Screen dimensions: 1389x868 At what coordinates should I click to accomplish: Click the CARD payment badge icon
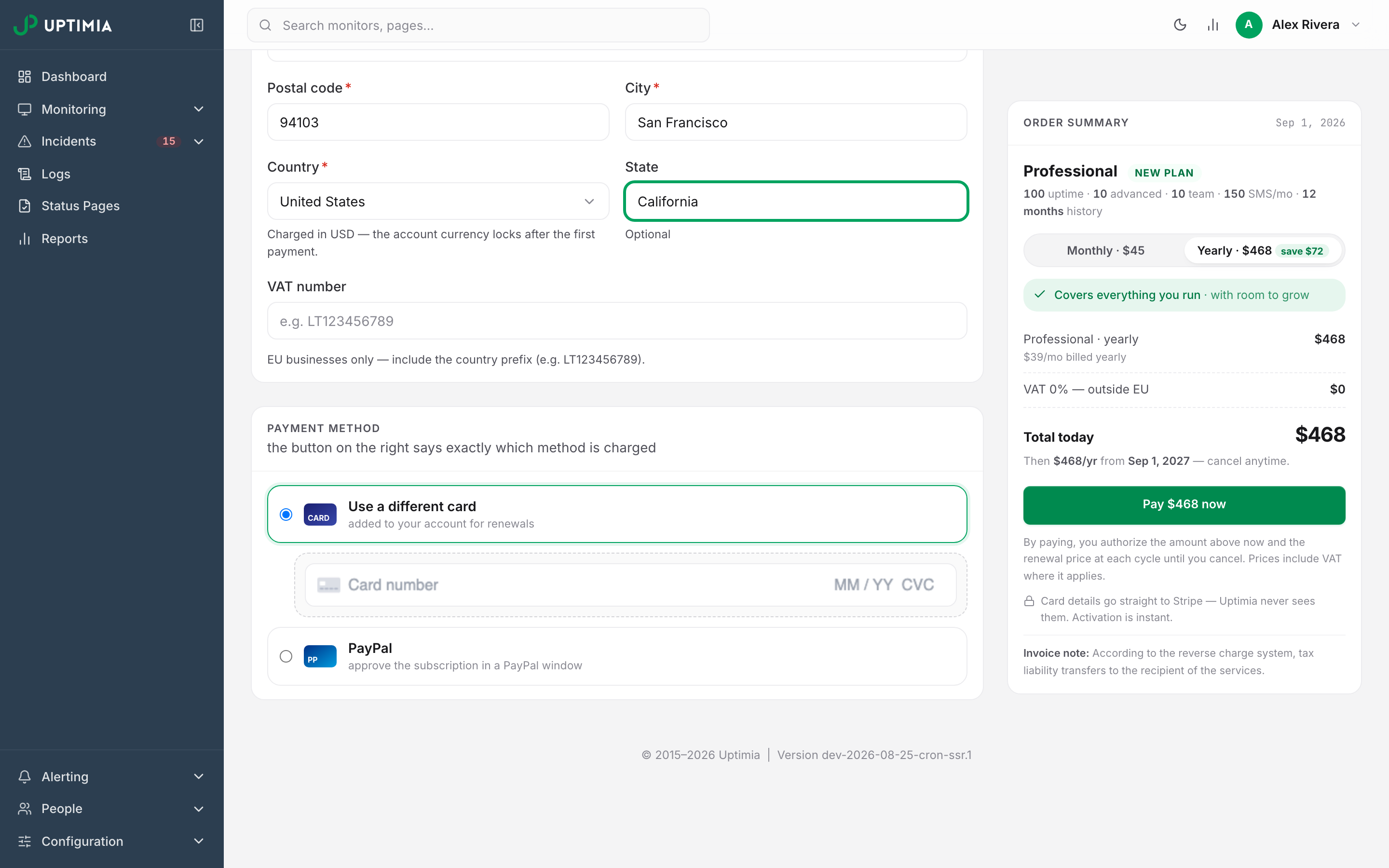320,515
